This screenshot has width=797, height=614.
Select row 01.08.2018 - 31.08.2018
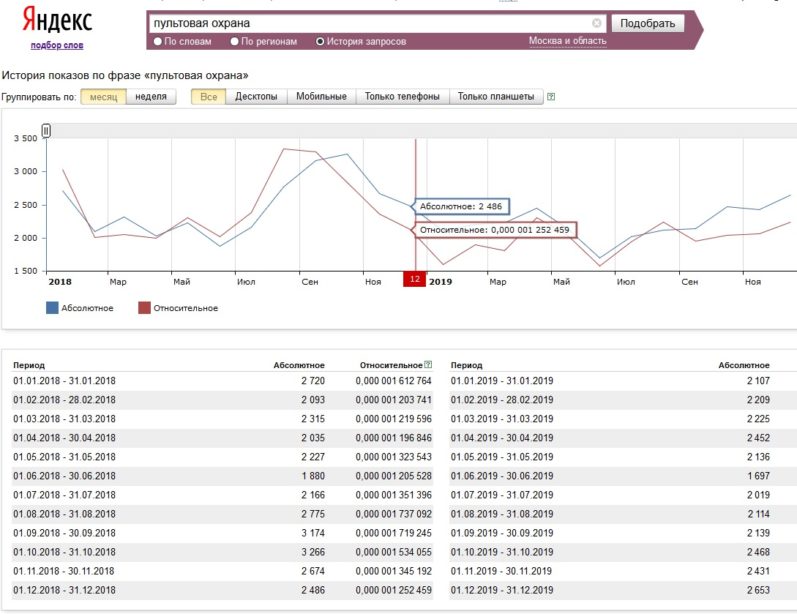[x=222, y=514]
